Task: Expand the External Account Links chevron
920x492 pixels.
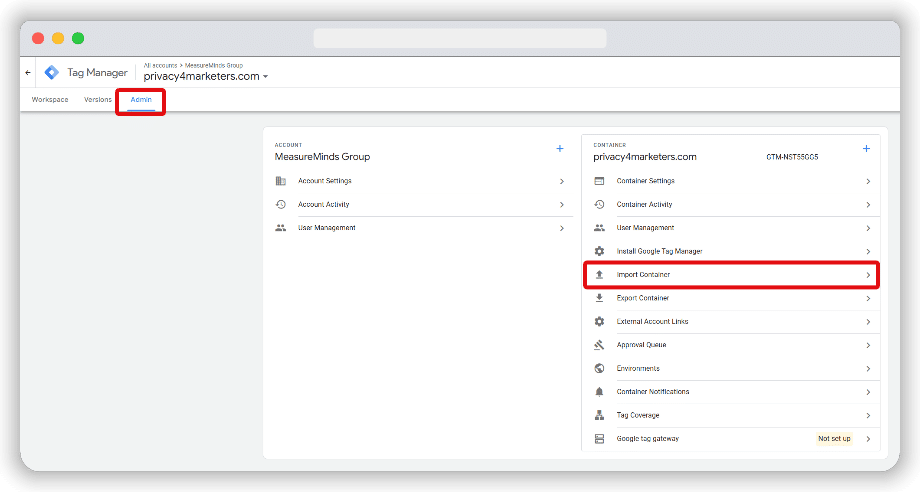Action: coord(867,322)
